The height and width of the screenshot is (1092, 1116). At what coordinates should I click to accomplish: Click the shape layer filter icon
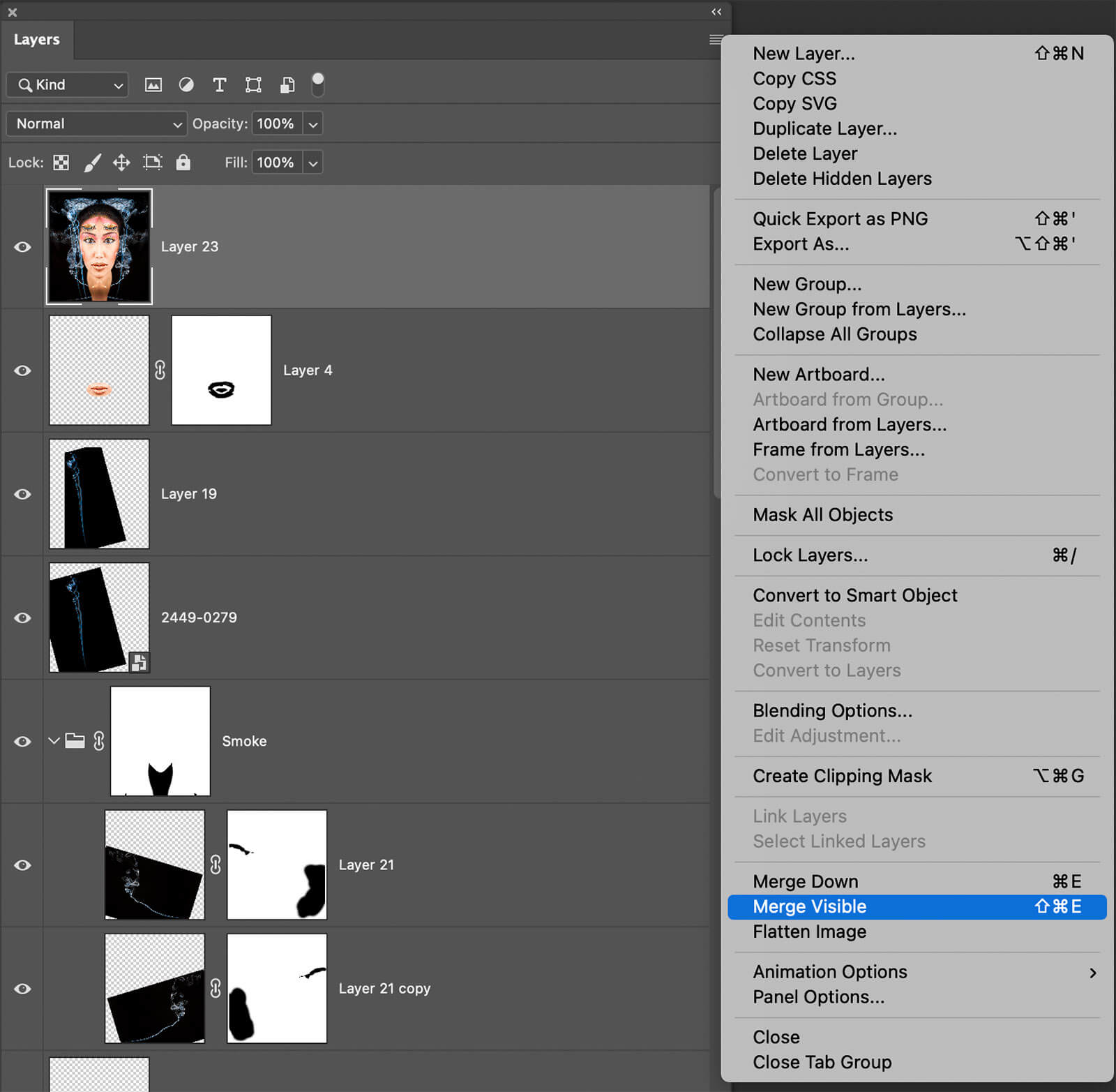pyautogui.click(x=253, y=85)
